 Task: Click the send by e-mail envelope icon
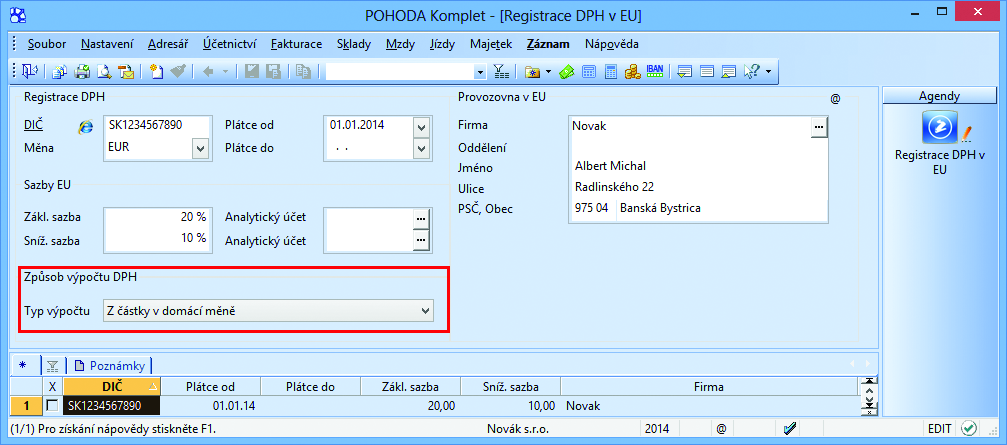pos(127,71)
